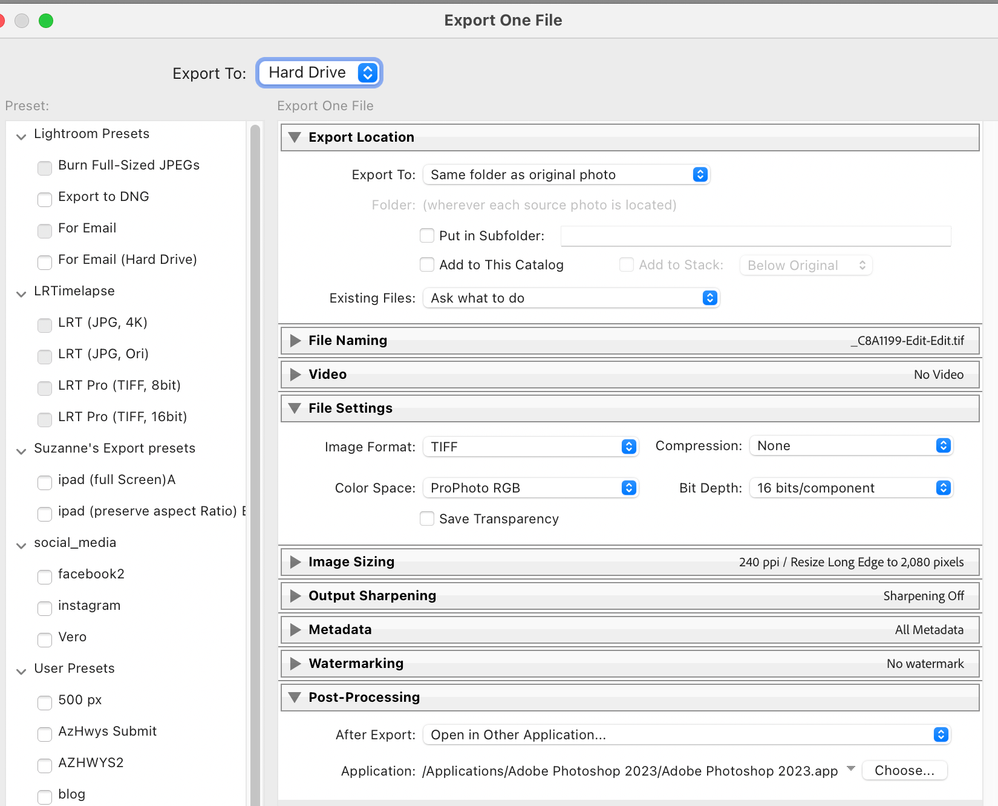Open the Image Format TIFF dropdown
Viewport: 998px width, 806px height.
click(530, 447)
